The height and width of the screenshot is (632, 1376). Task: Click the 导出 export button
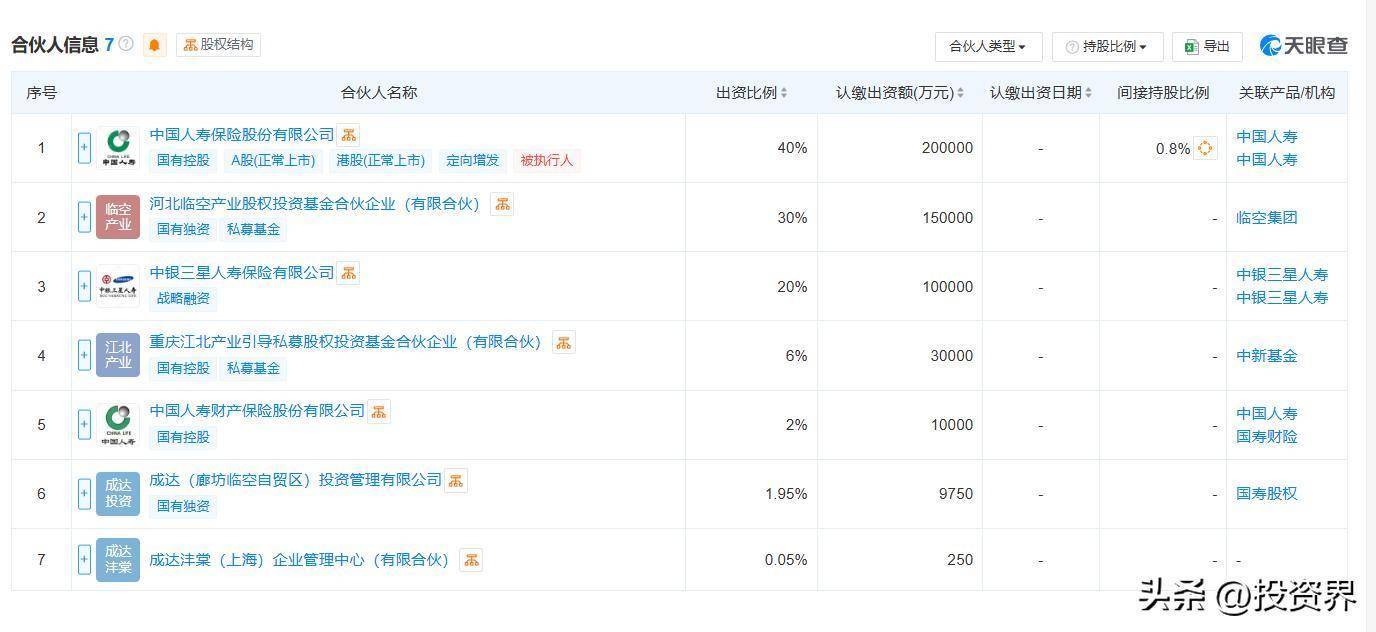[1207, 46]
